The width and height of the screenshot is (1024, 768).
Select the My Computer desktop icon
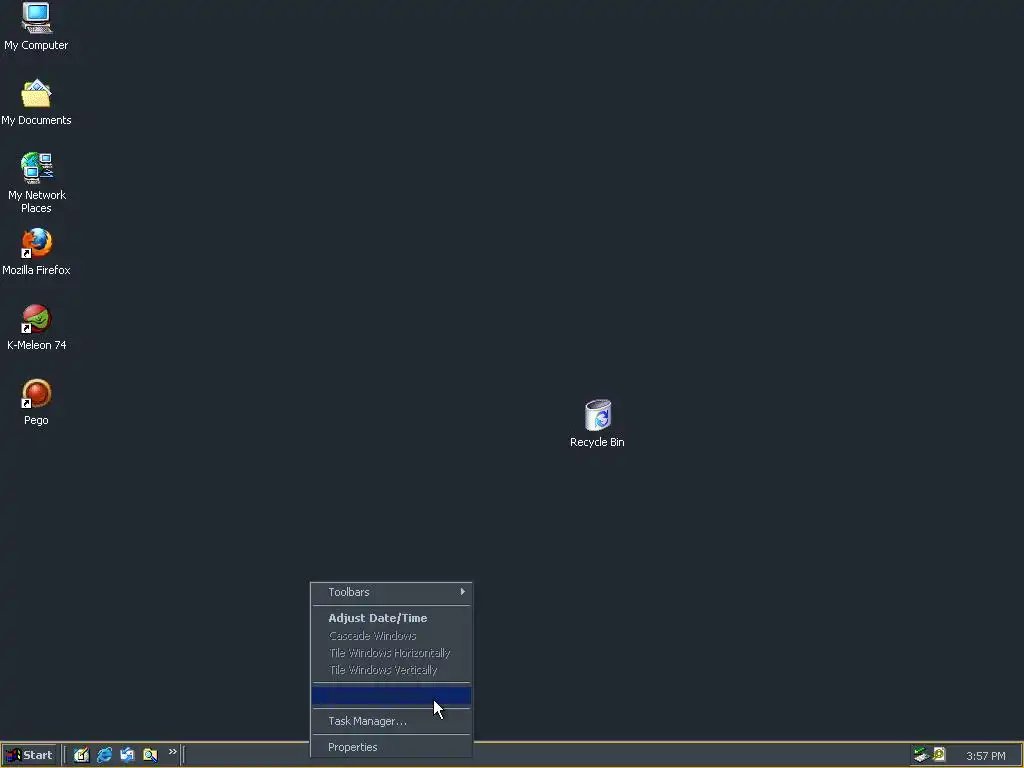coord(37,18)
